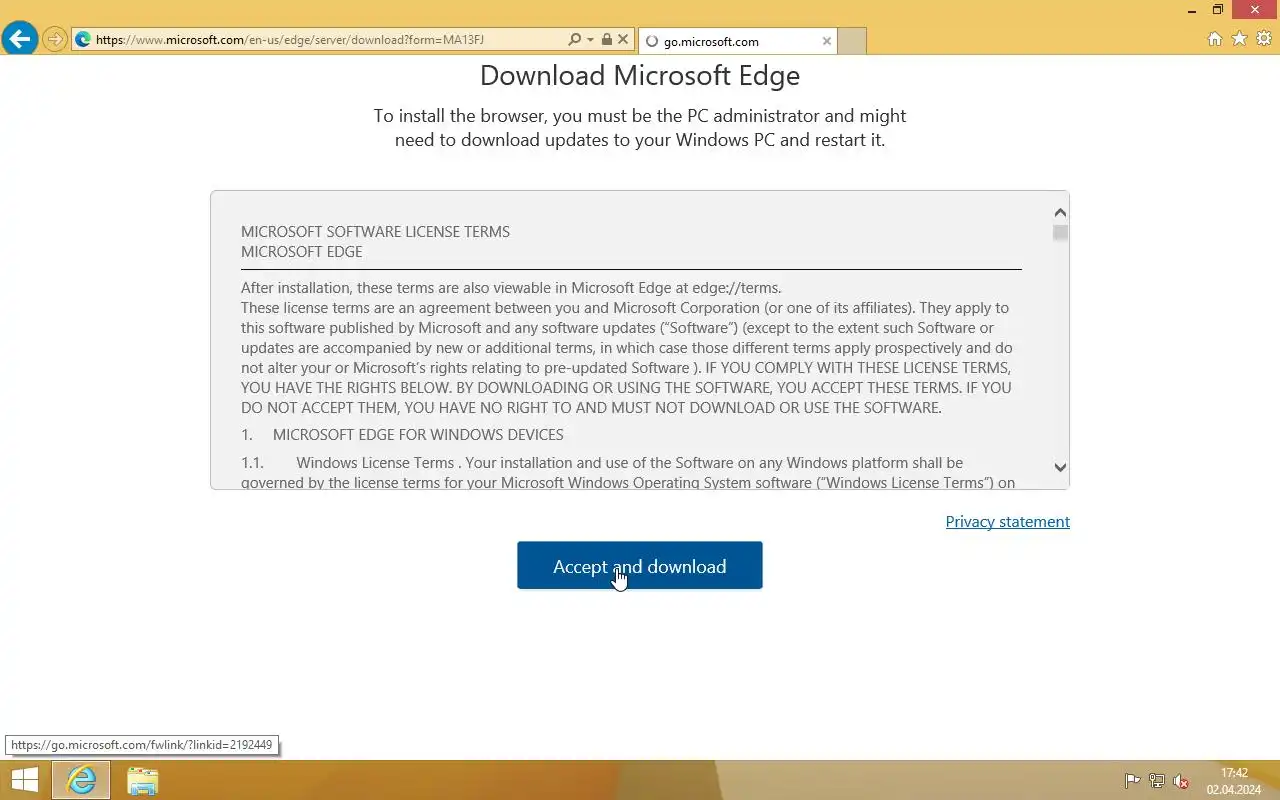Screen dimensions: 1280x800
Task: Click the Action Center flag tray icon
Action: coord(1133,781)
